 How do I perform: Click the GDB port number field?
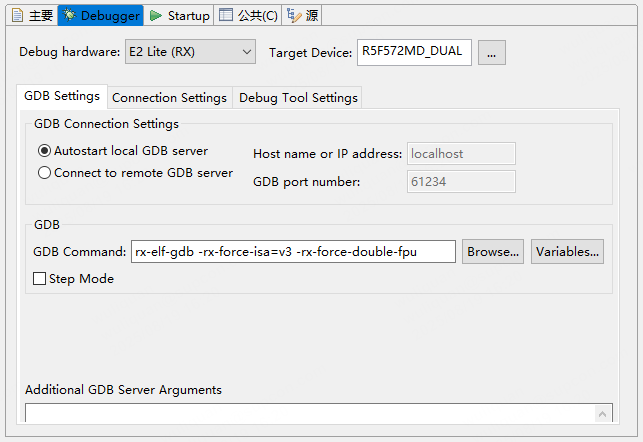click(461, 182)
